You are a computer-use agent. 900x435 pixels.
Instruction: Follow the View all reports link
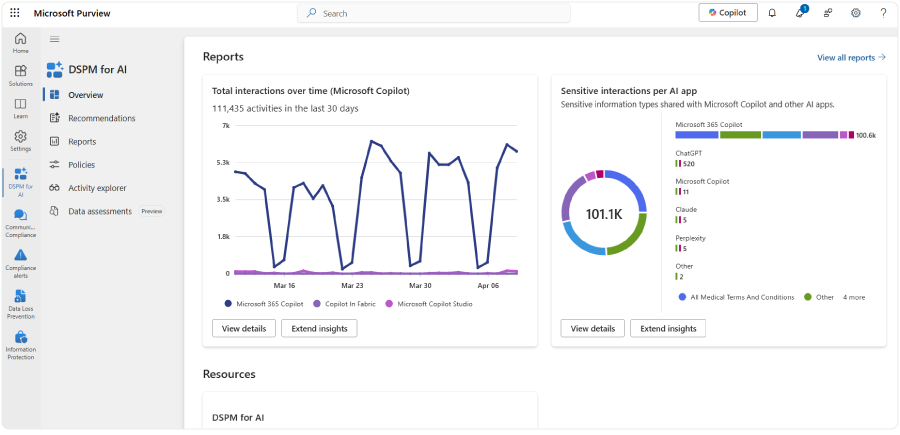coord(851,57)
